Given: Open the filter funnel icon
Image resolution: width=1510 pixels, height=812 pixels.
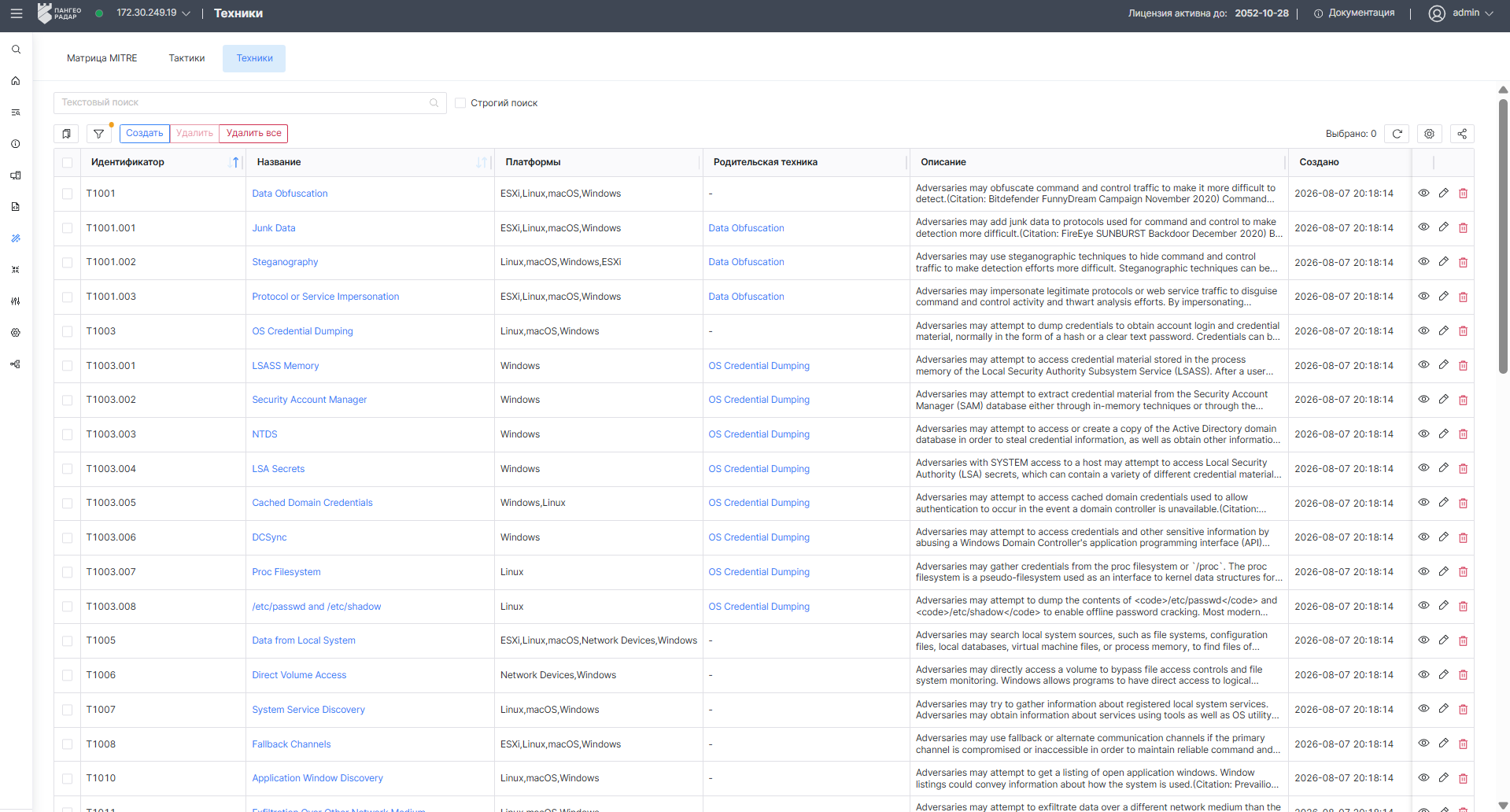Looking at the screenshot, I should pyautogui.click(x=98, y=134).
